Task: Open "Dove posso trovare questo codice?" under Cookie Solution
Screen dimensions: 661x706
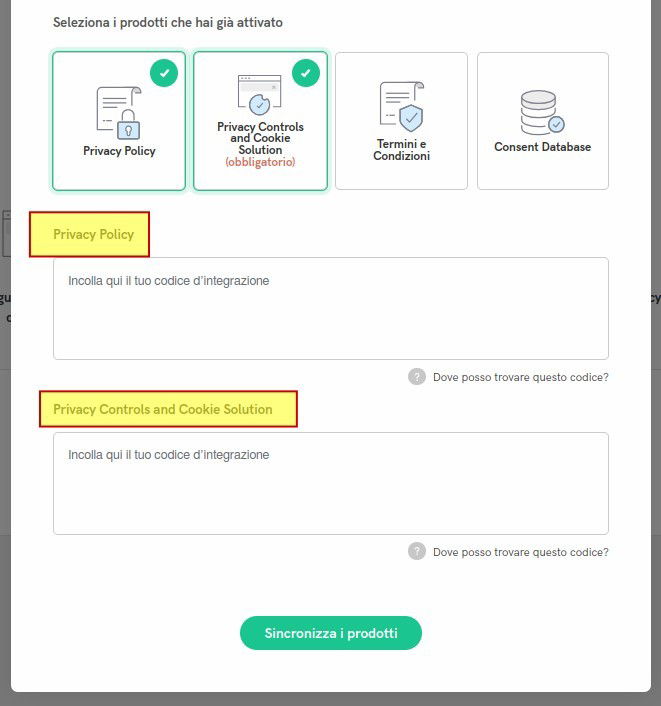Action: (520, 552)
